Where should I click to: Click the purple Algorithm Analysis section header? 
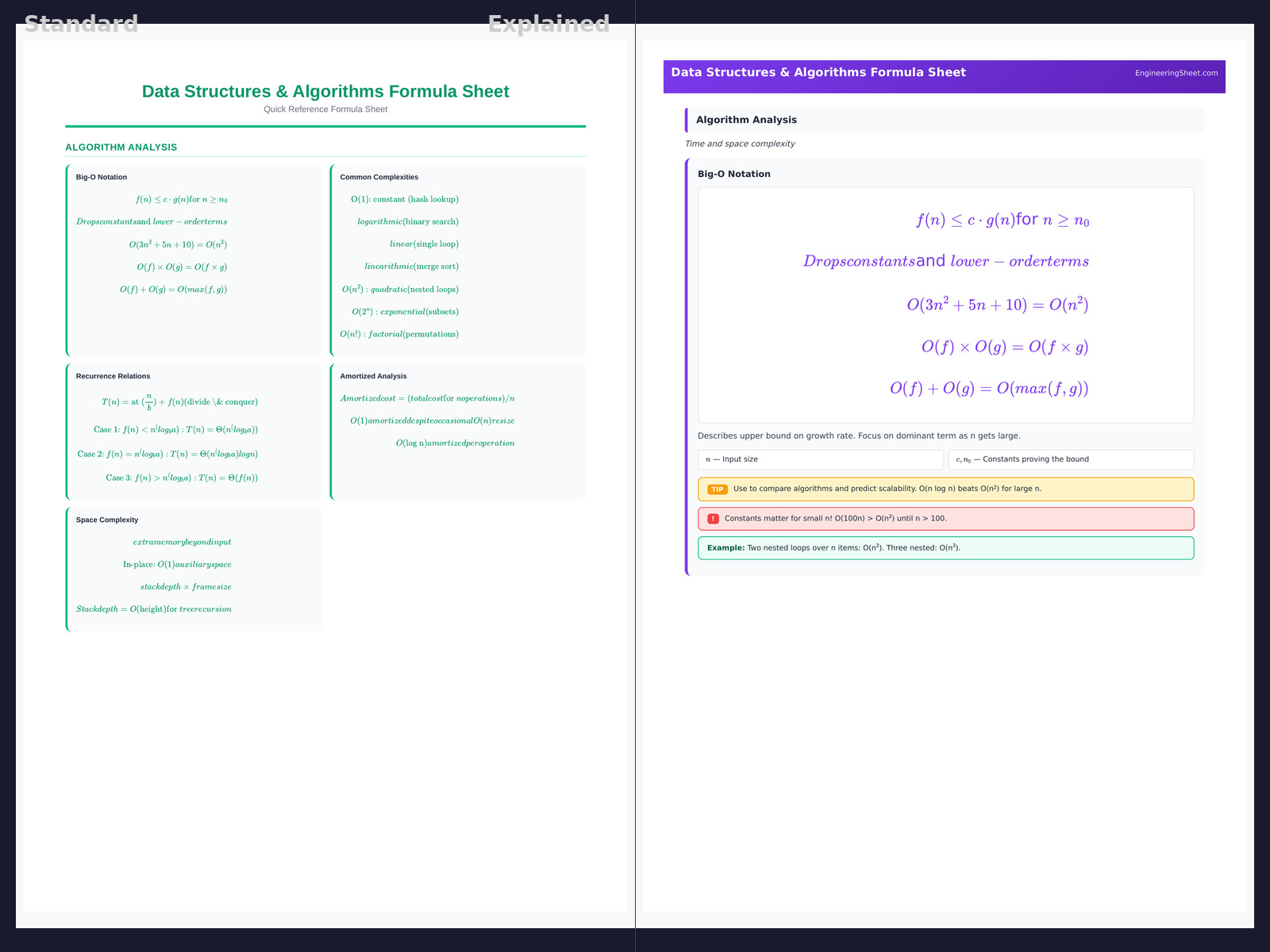[x=746, y=120]
